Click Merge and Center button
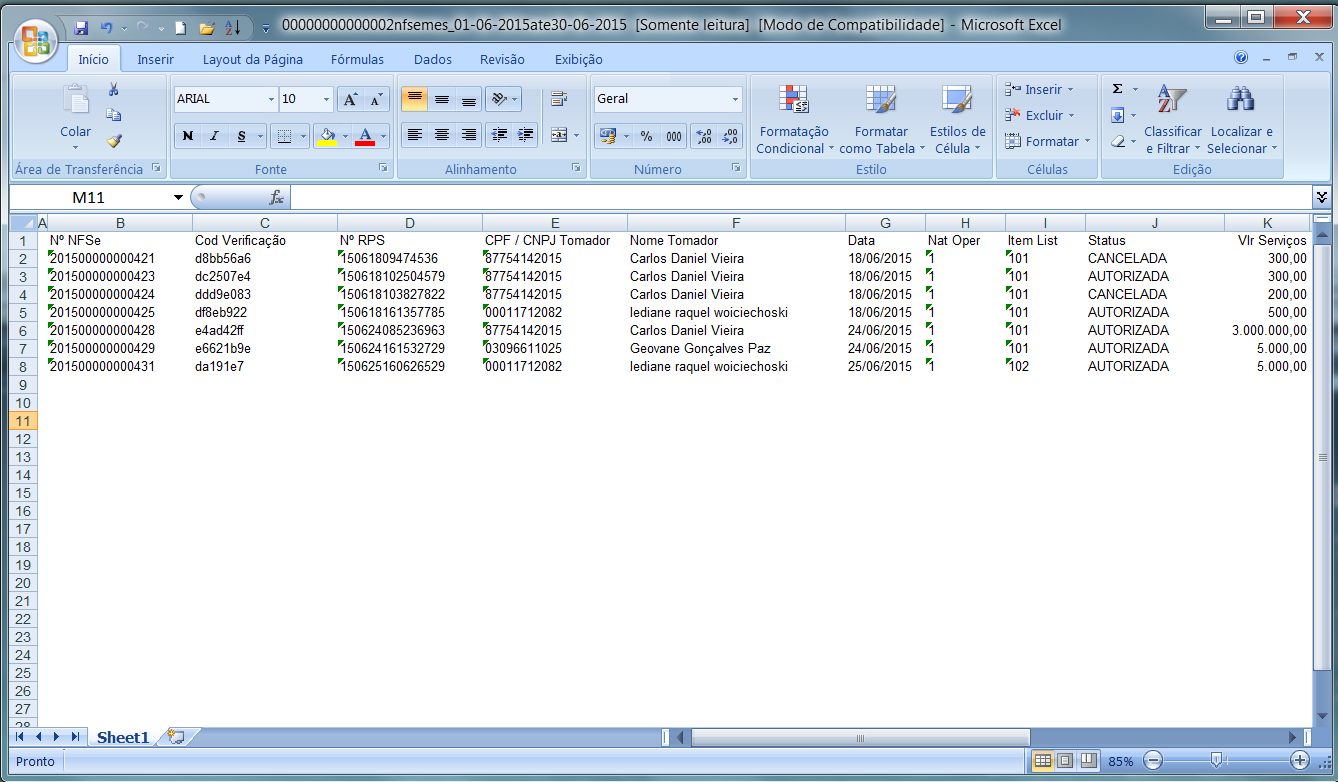This screenshot has height=782, width=1338. tap(559, 135)
